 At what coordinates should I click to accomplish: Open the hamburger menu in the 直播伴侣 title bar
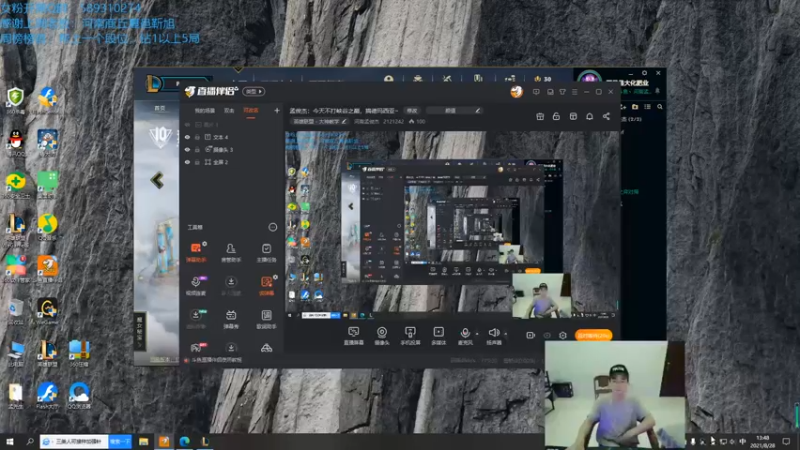[x=574, y=92]
